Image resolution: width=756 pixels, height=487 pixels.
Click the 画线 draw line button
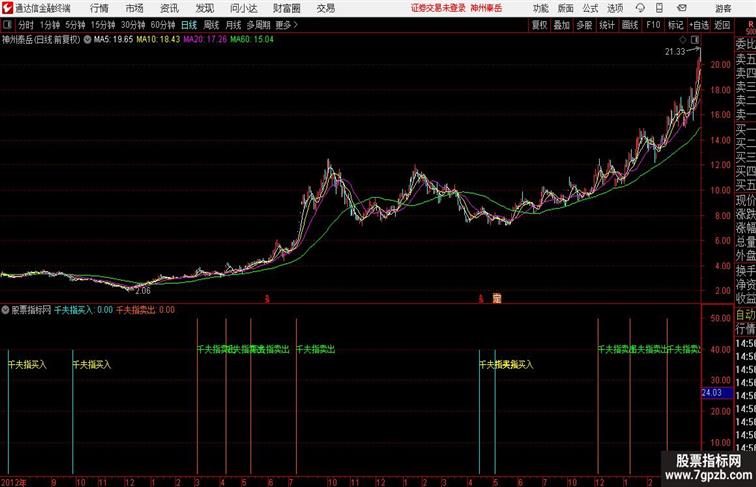(630, 25)
